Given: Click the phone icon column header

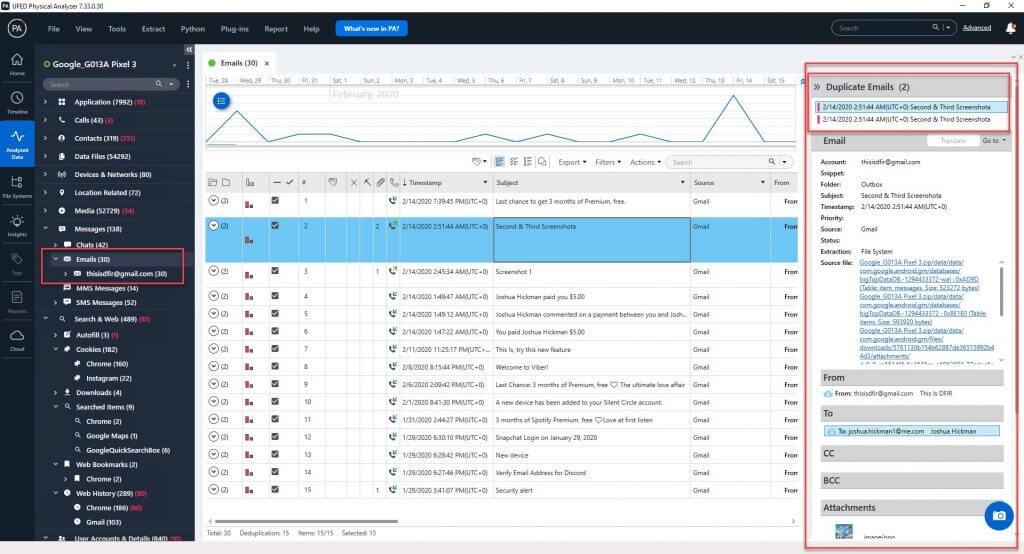Looking at the screenshot, I should tap(393, 182).
